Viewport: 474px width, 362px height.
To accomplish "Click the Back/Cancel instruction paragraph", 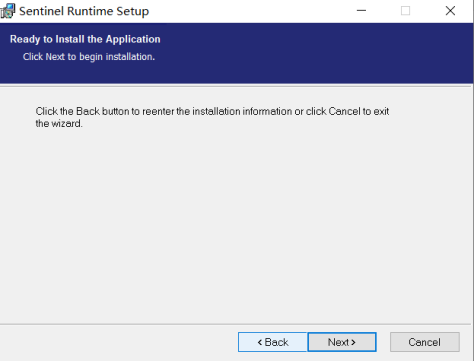I will (212, 117).
